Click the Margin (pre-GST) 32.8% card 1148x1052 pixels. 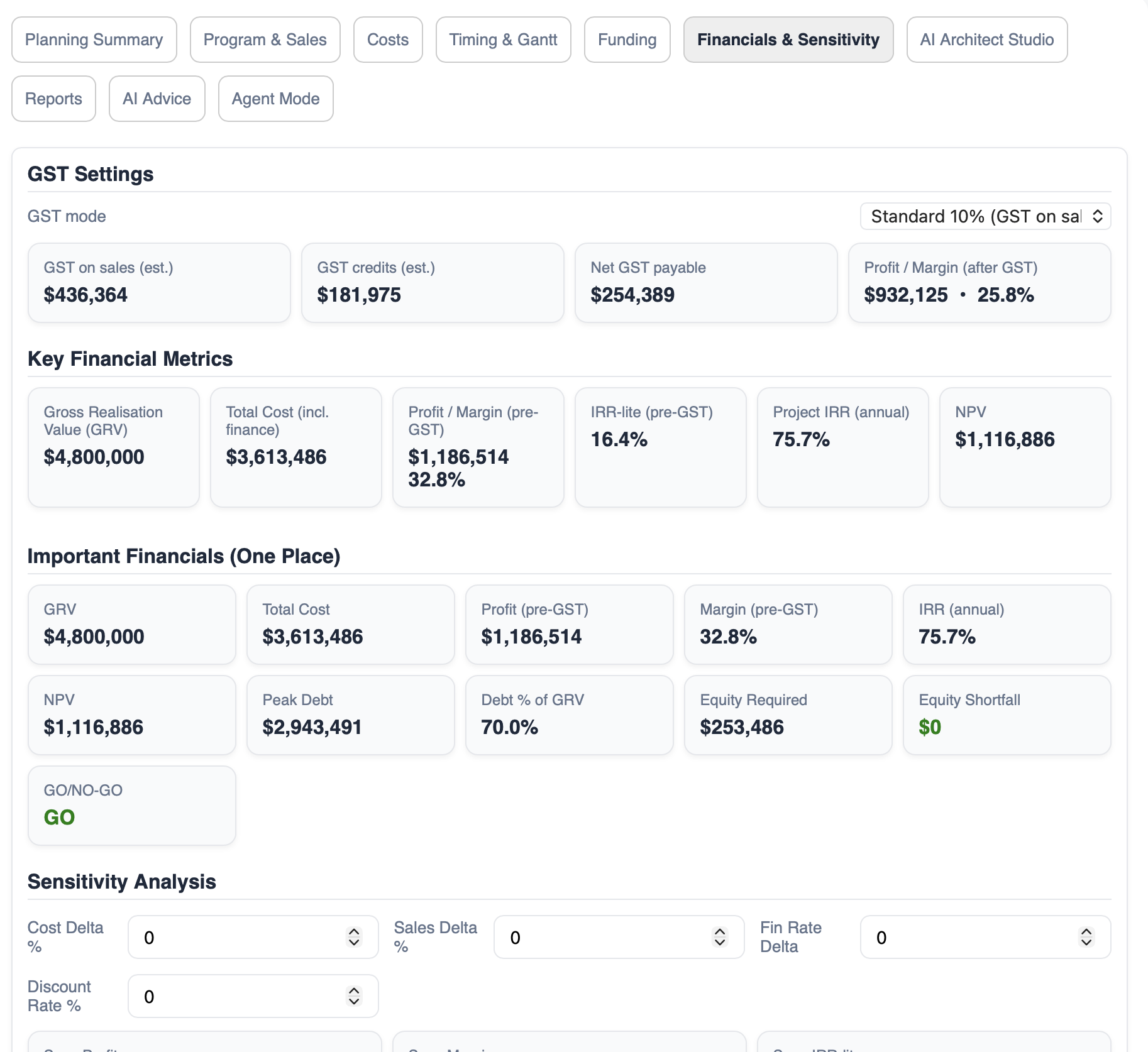tap(788, 625)
